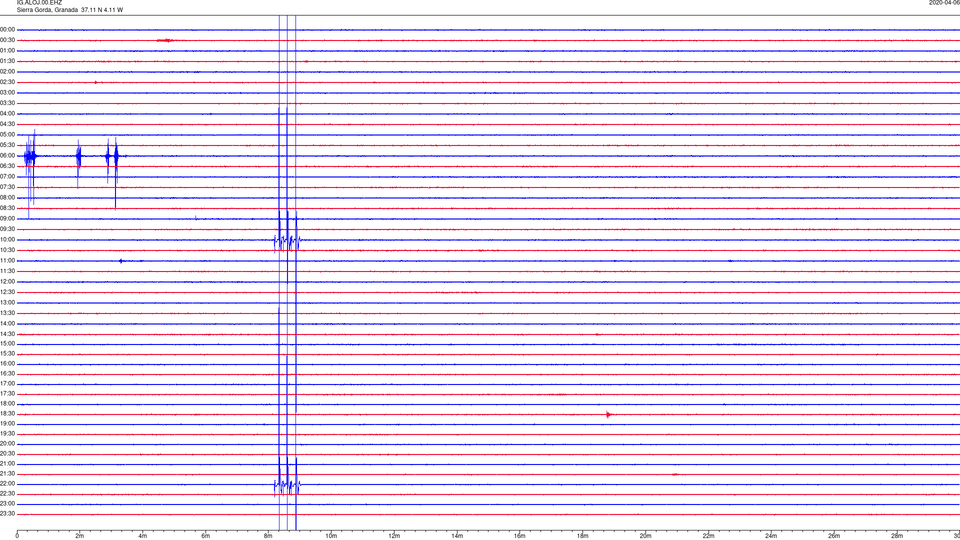Click the 07:30 row label
The width and height of the screenshot is (960, 540).
pos(7,187)
